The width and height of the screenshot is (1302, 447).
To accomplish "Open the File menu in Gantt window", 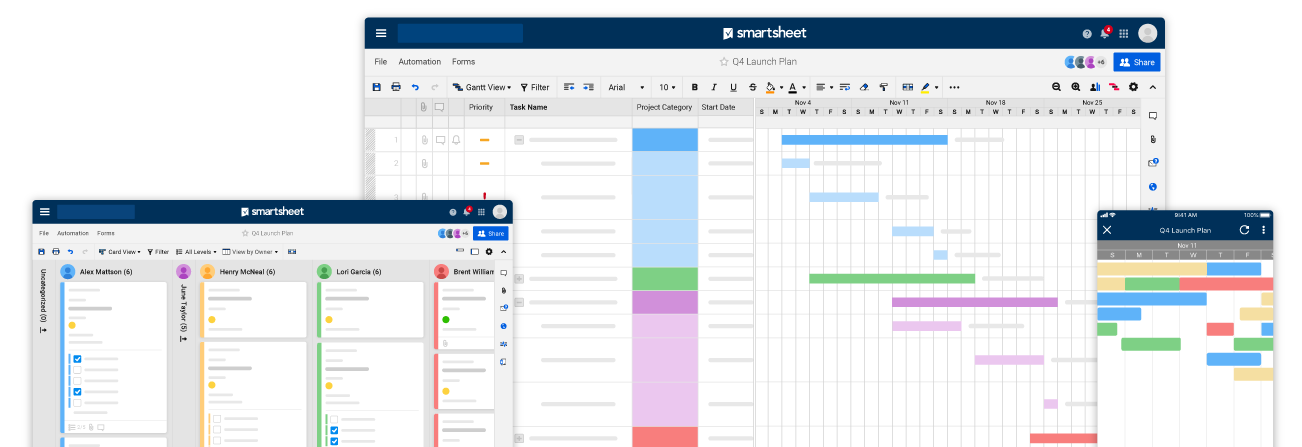I will point(380,62).
